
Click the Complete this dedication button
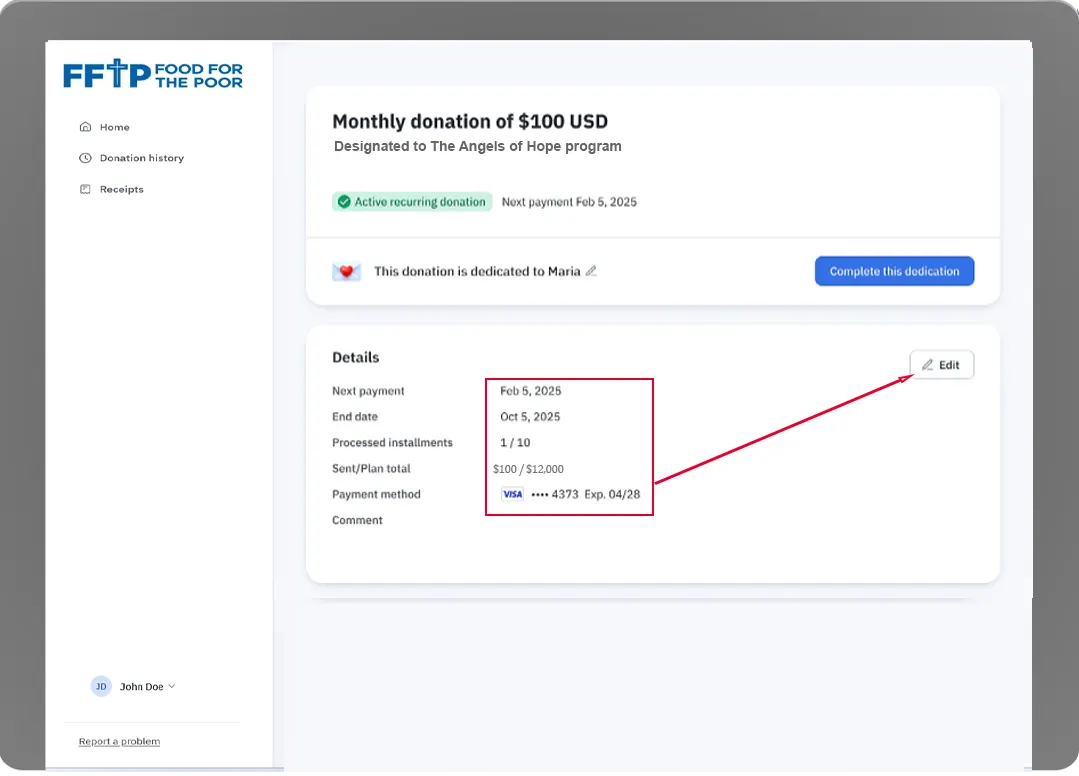coord(894,270)
